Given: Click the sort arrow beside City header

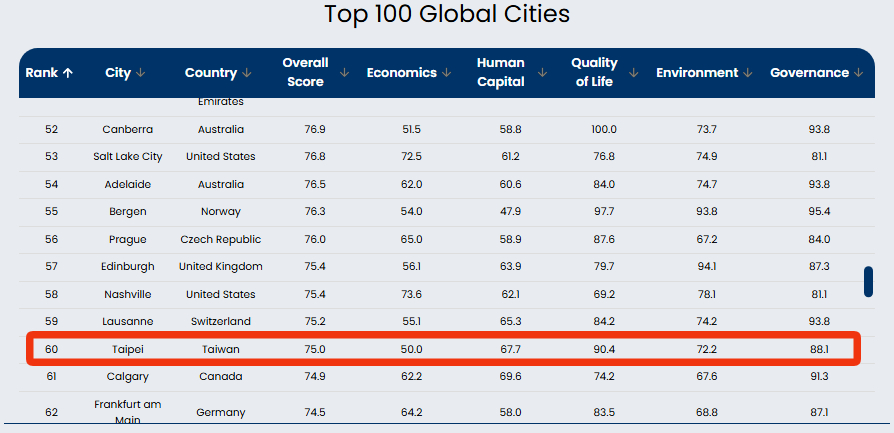Looking at the screenshot, I should pos(140,73).
